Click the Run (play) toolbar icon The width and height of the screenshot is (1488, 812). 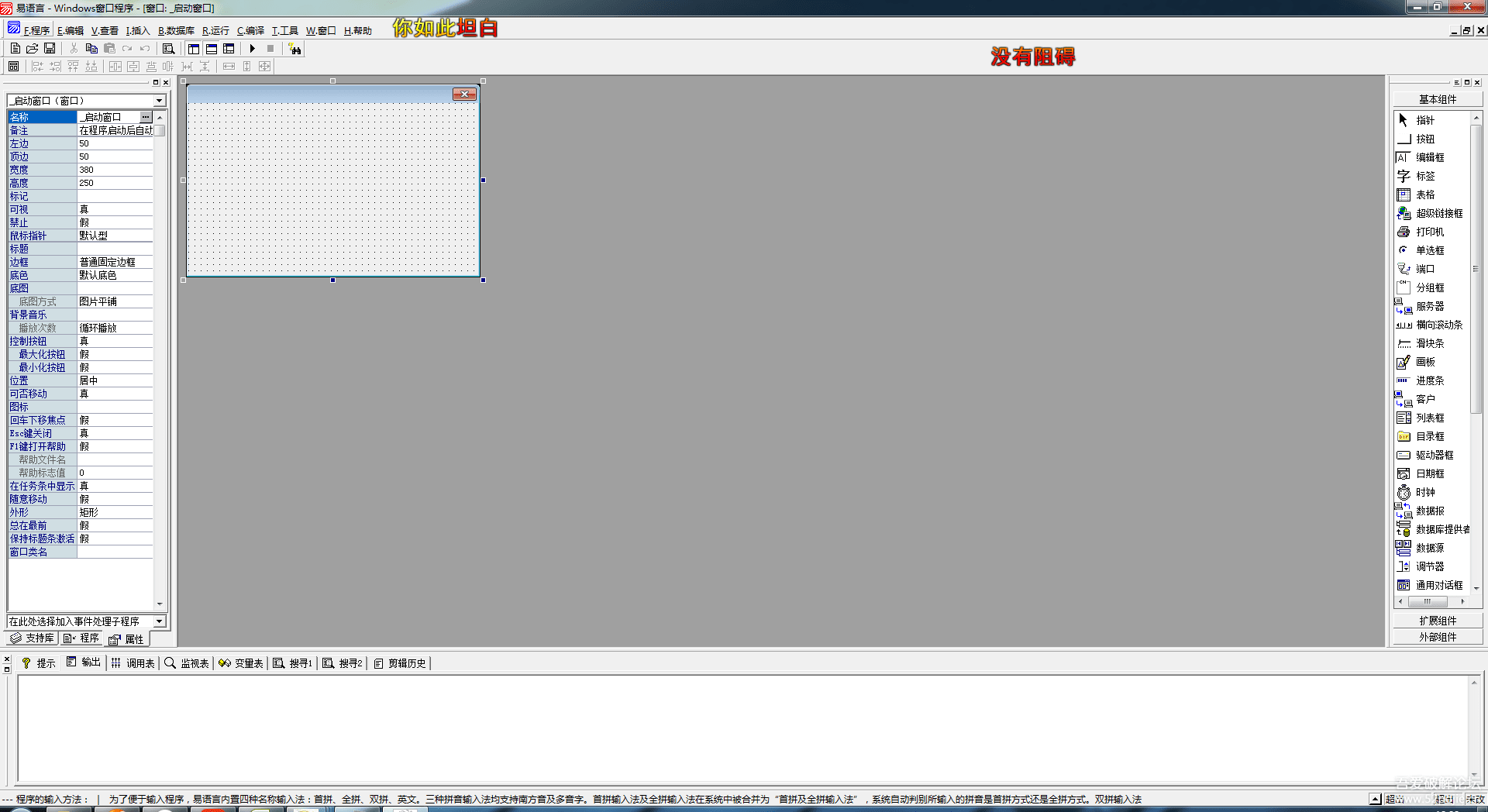coord(253,49)
